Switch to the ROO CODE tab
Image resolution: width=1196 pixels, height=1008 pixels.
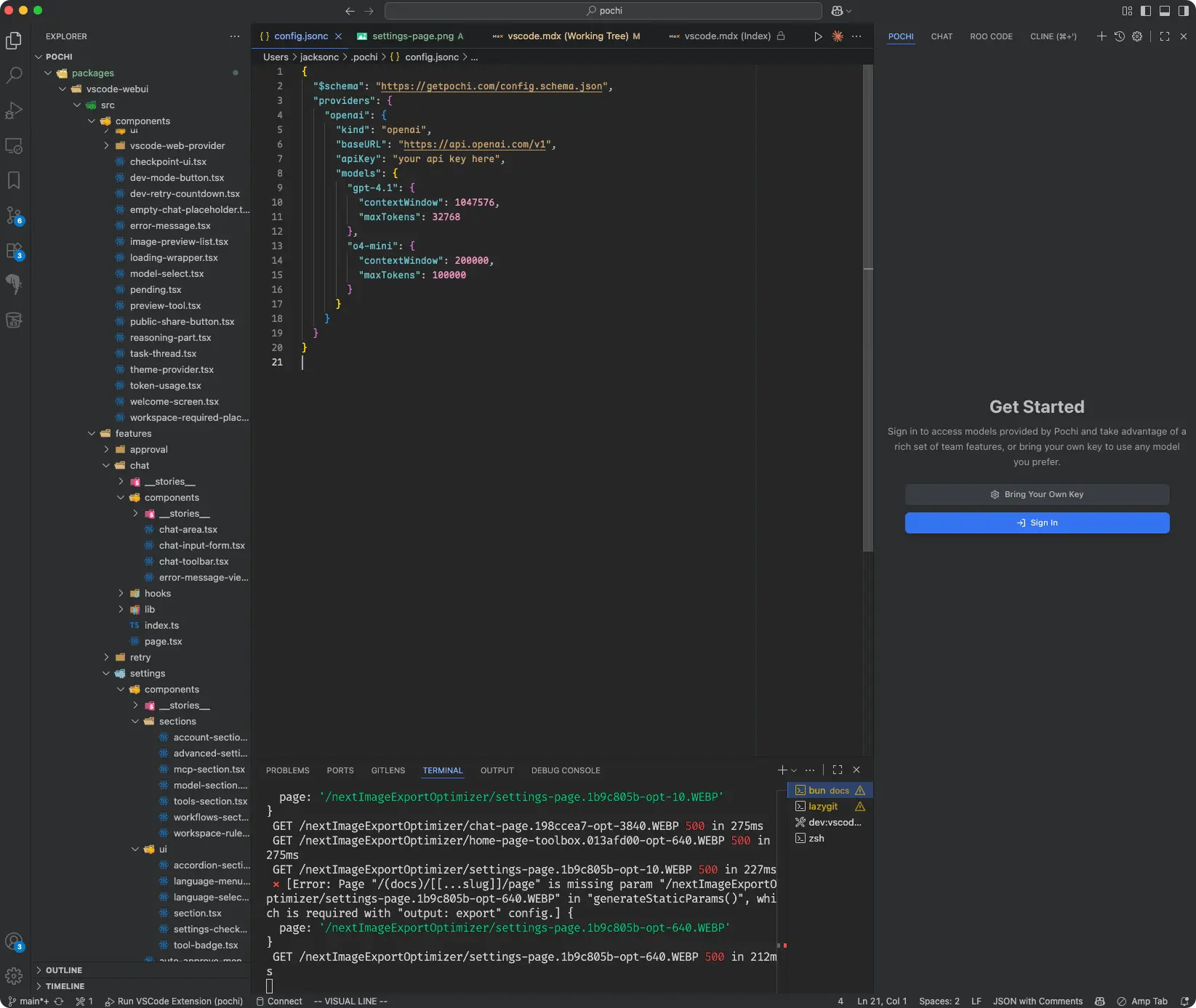click(x=990, y=36)
